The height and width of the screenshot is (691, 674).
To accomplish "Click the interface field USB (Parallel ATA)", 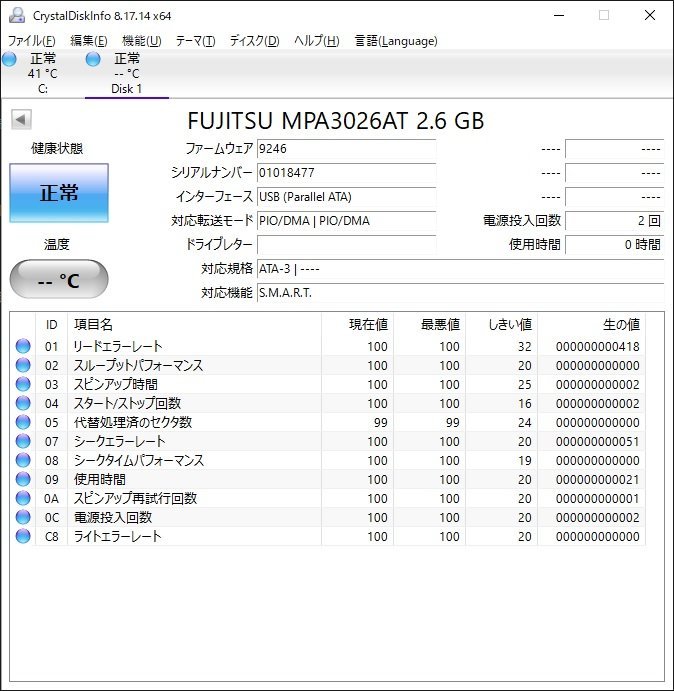I will click(346, 197).
